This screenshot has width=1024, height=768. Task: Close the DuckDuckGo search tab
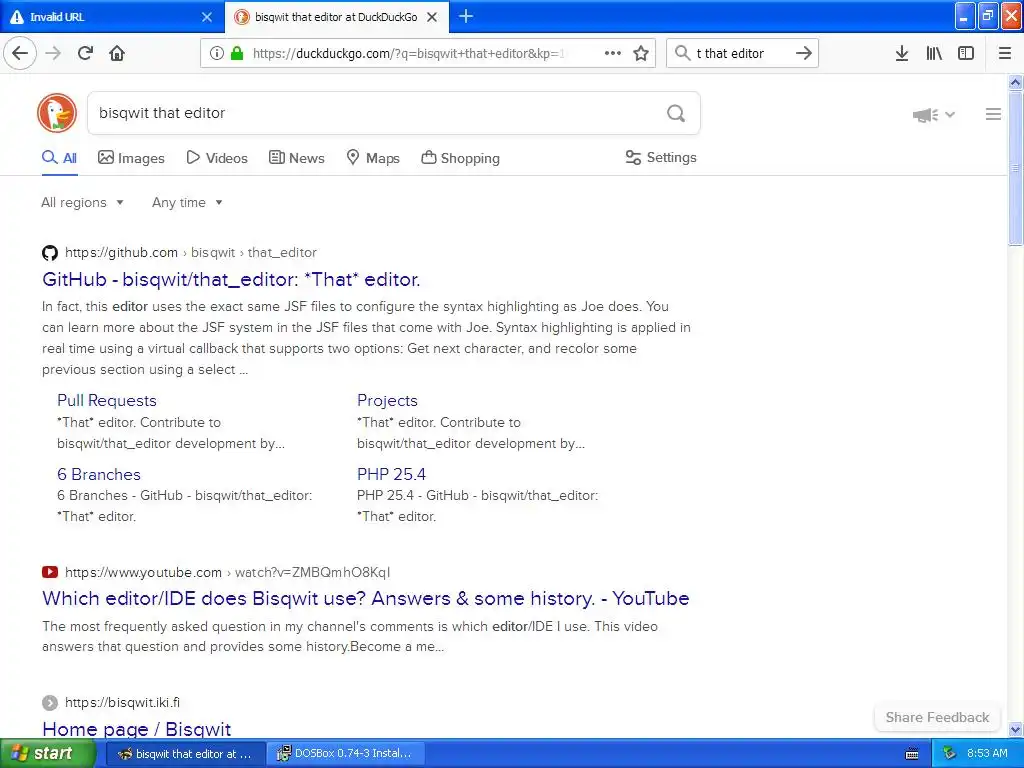(432, 17)
